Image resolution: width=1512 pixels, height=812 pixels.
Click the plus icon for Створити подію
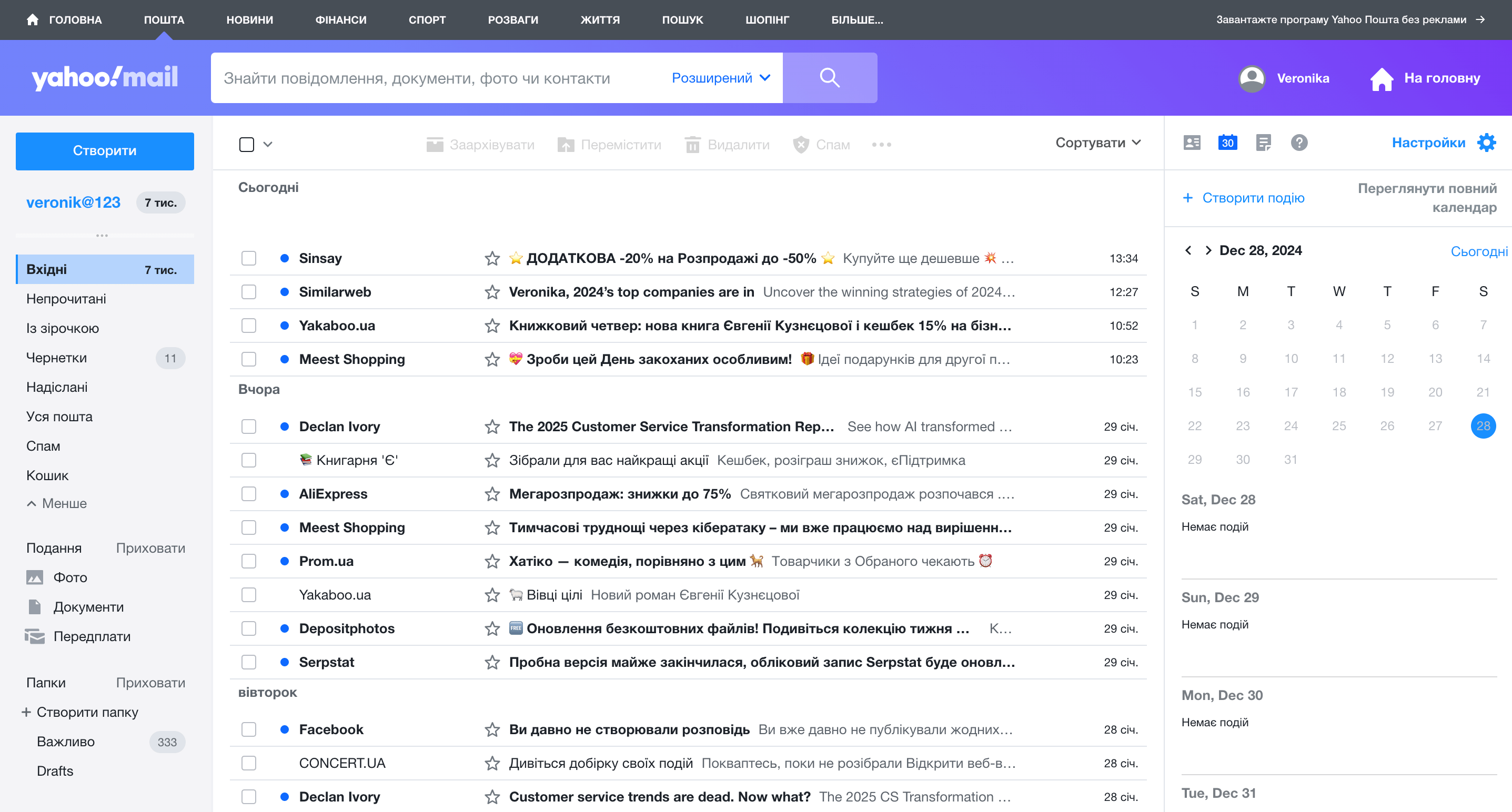click(1187, 198)
